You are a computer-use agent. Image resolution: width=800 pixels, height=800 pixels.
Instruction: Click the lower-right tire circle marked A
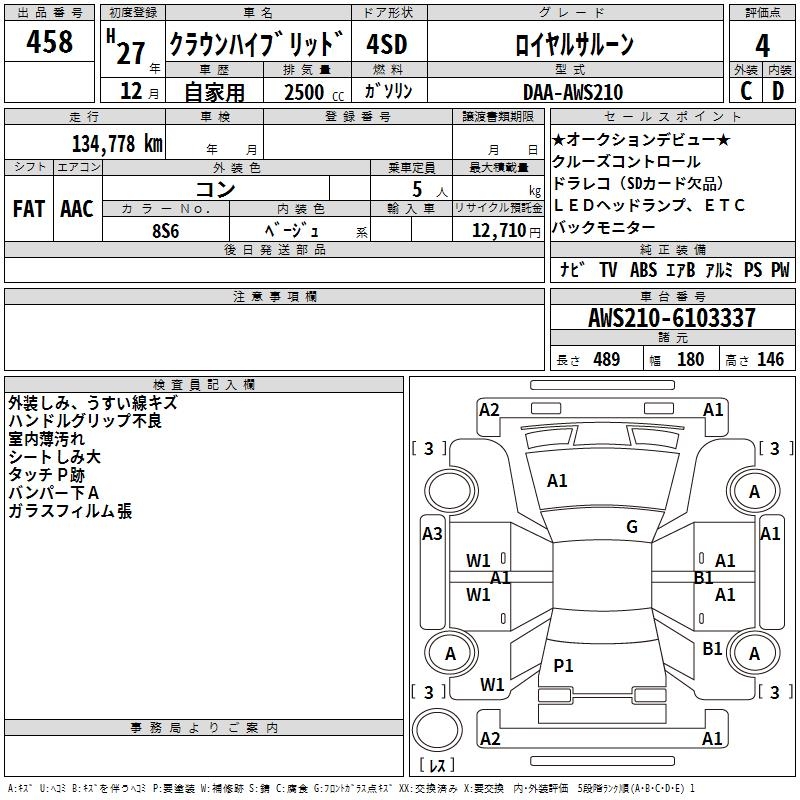click(x=754, y=654)
